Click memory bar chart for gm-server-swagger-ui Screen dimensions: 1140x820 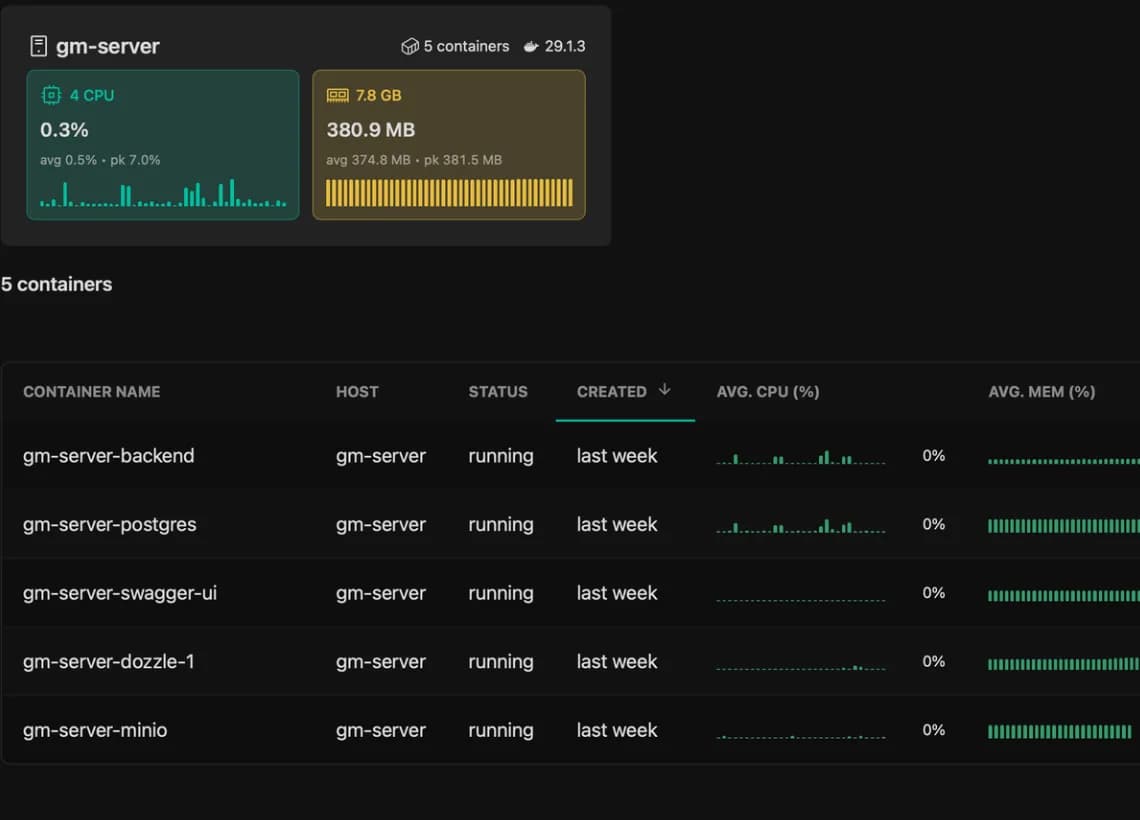pos(1064,596)
